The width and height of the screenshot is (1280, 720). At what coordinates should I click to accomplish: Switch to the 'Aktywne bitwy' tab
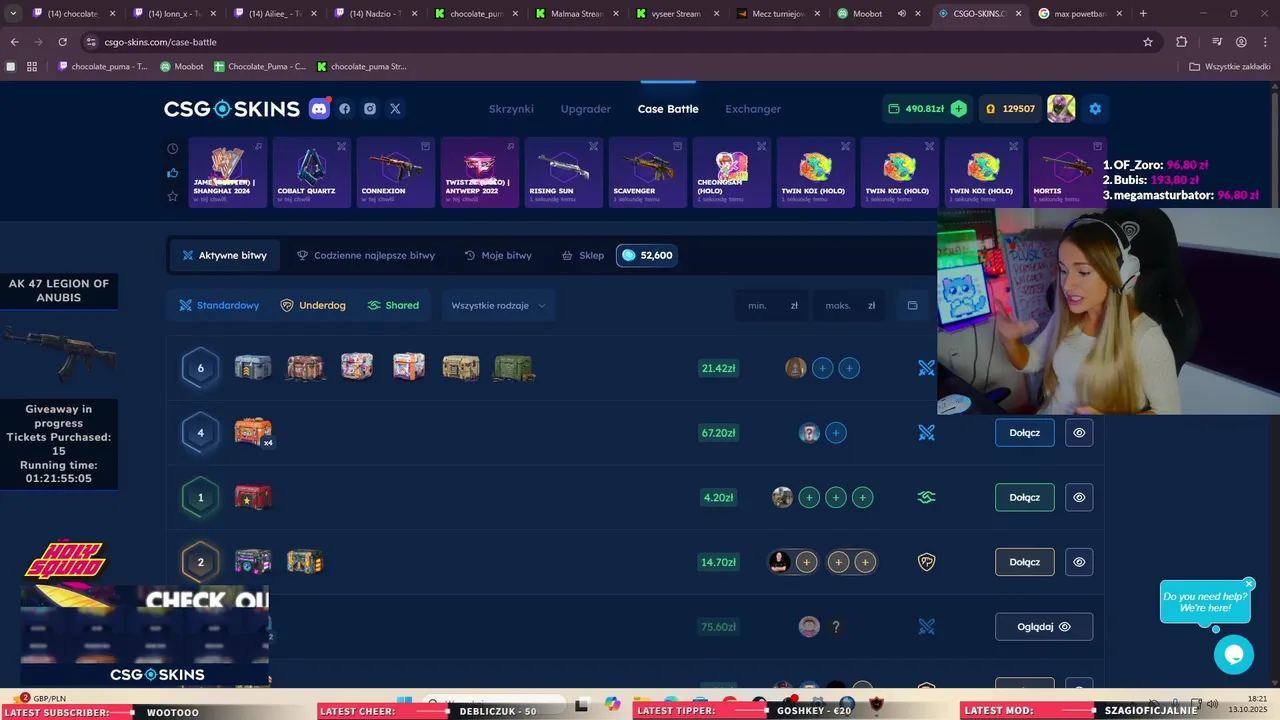[225, 255]
